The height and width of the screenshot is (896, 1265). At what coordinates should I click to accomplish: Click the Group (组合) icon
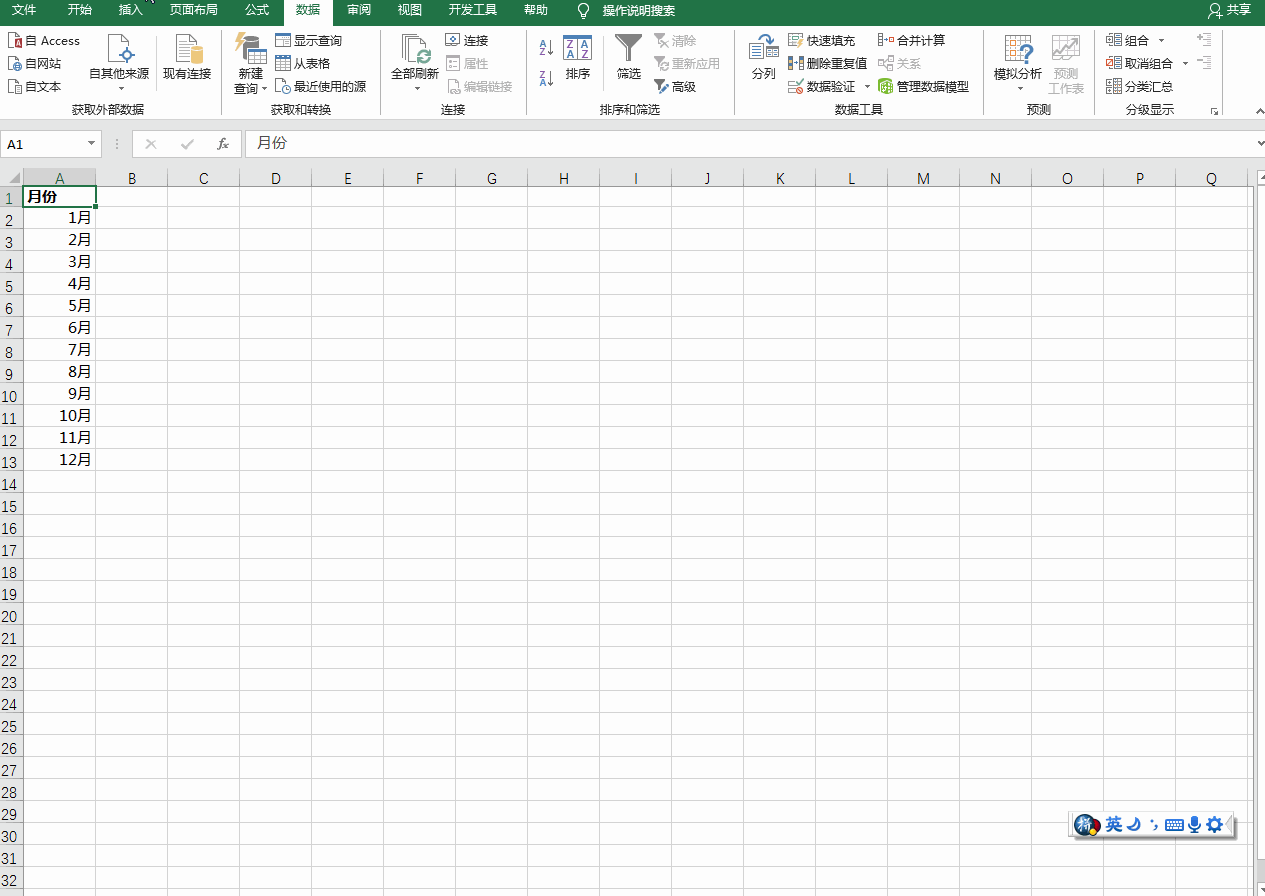(1114, 40)
